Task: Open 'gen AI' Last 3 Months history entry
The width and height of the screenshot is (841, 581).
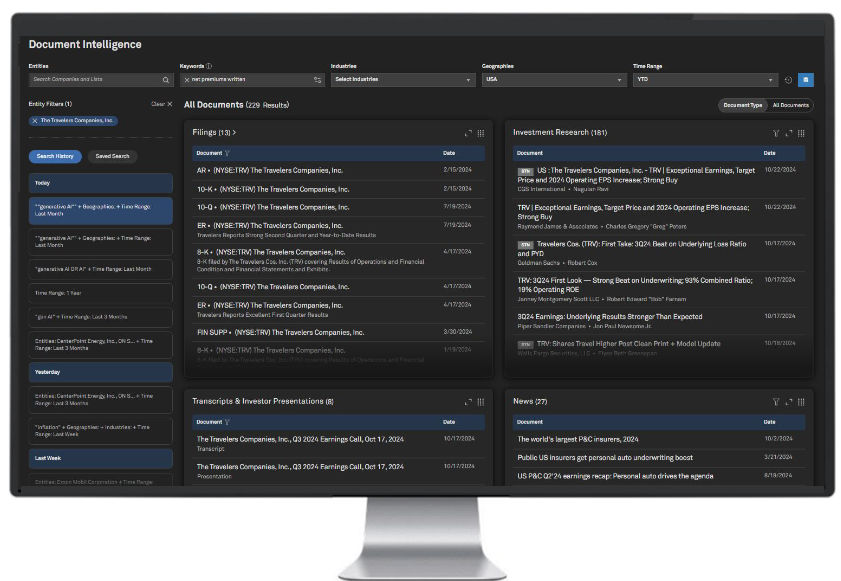Action: click(x=100, y=317)
